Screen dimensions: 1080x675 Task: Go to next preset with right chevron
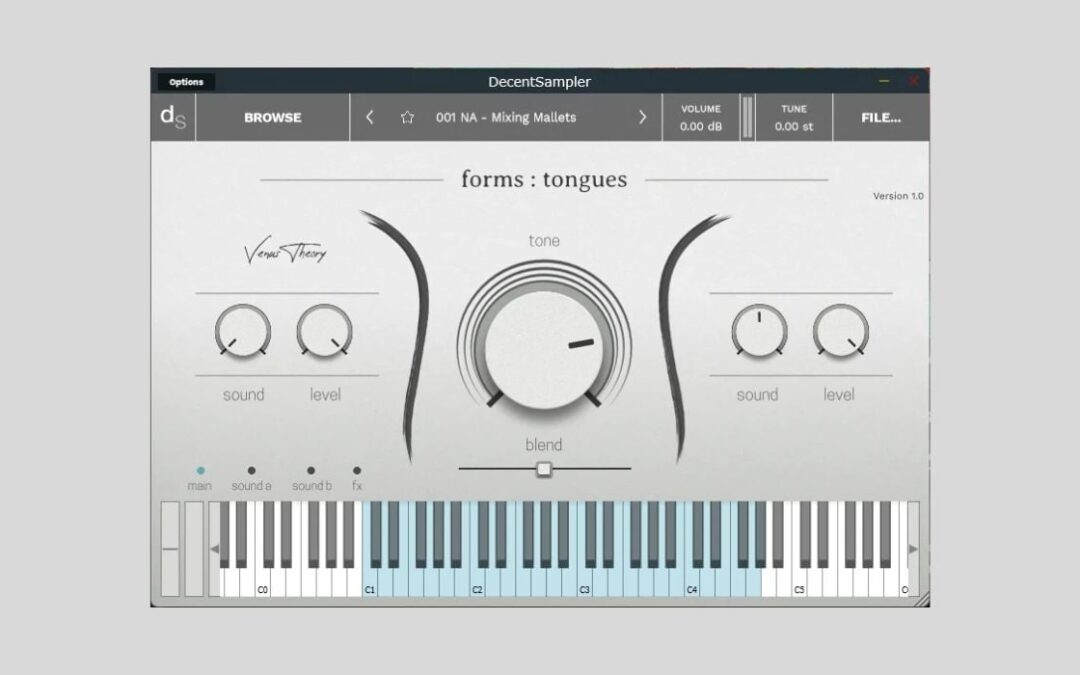(642, 117)
